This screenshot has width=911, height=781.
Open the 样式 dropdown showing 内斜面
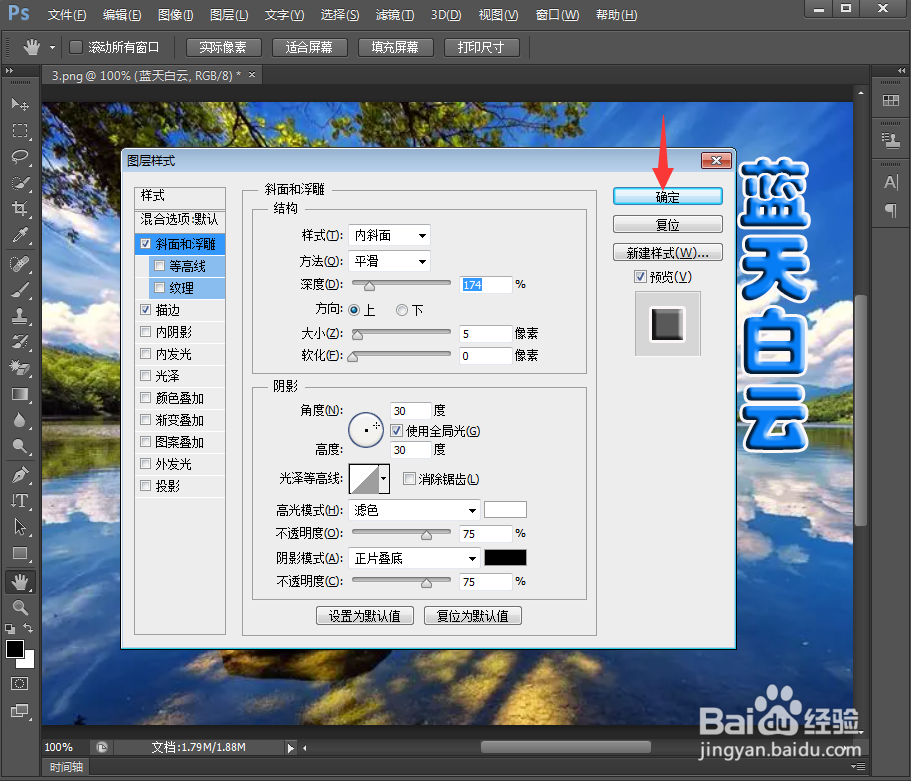tap(389, 235)
